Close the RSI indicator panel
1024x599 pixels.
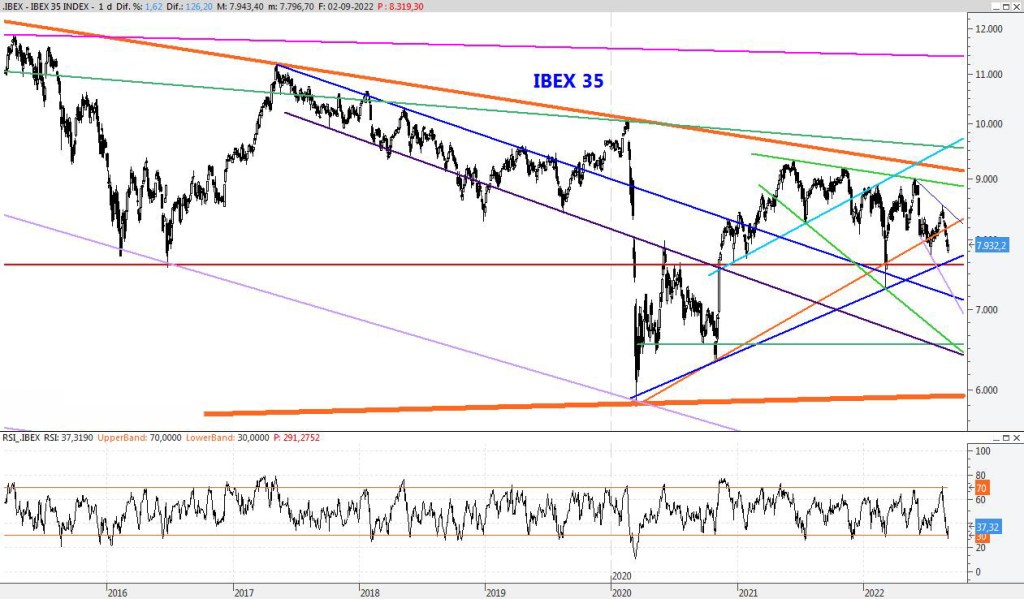(1015, 439)
